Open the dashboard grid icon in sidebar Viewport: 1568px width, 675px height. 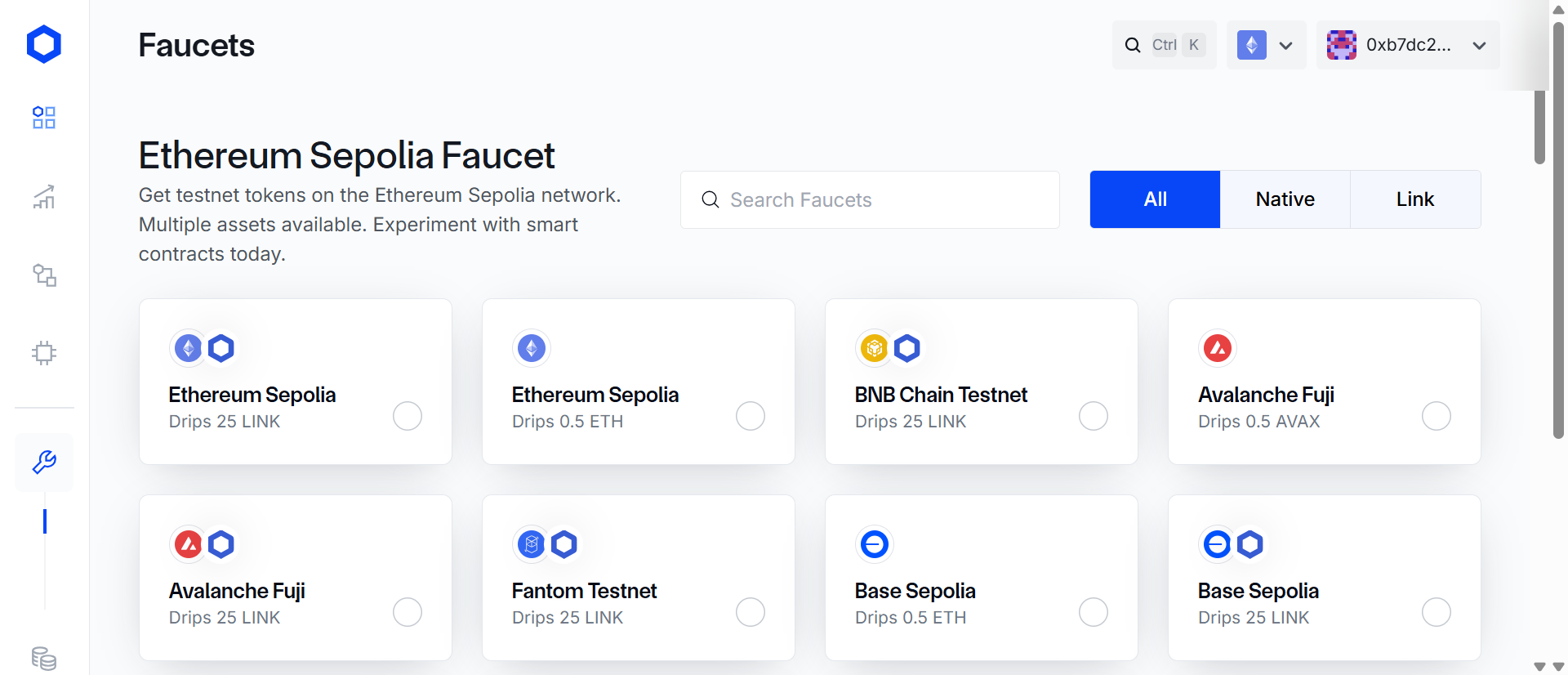tap(44, 118)
